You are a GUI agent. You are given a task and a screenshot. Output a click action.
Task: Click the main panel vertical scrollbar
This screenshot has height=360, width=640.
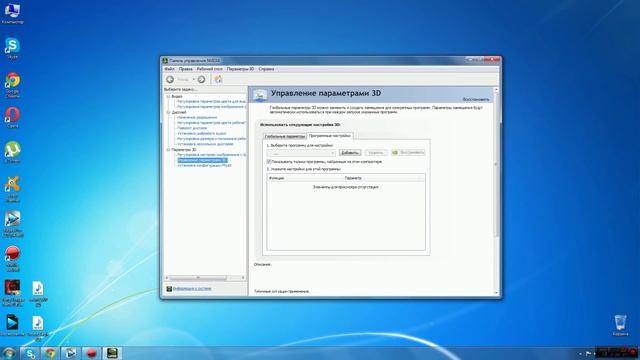click(496, 163)
